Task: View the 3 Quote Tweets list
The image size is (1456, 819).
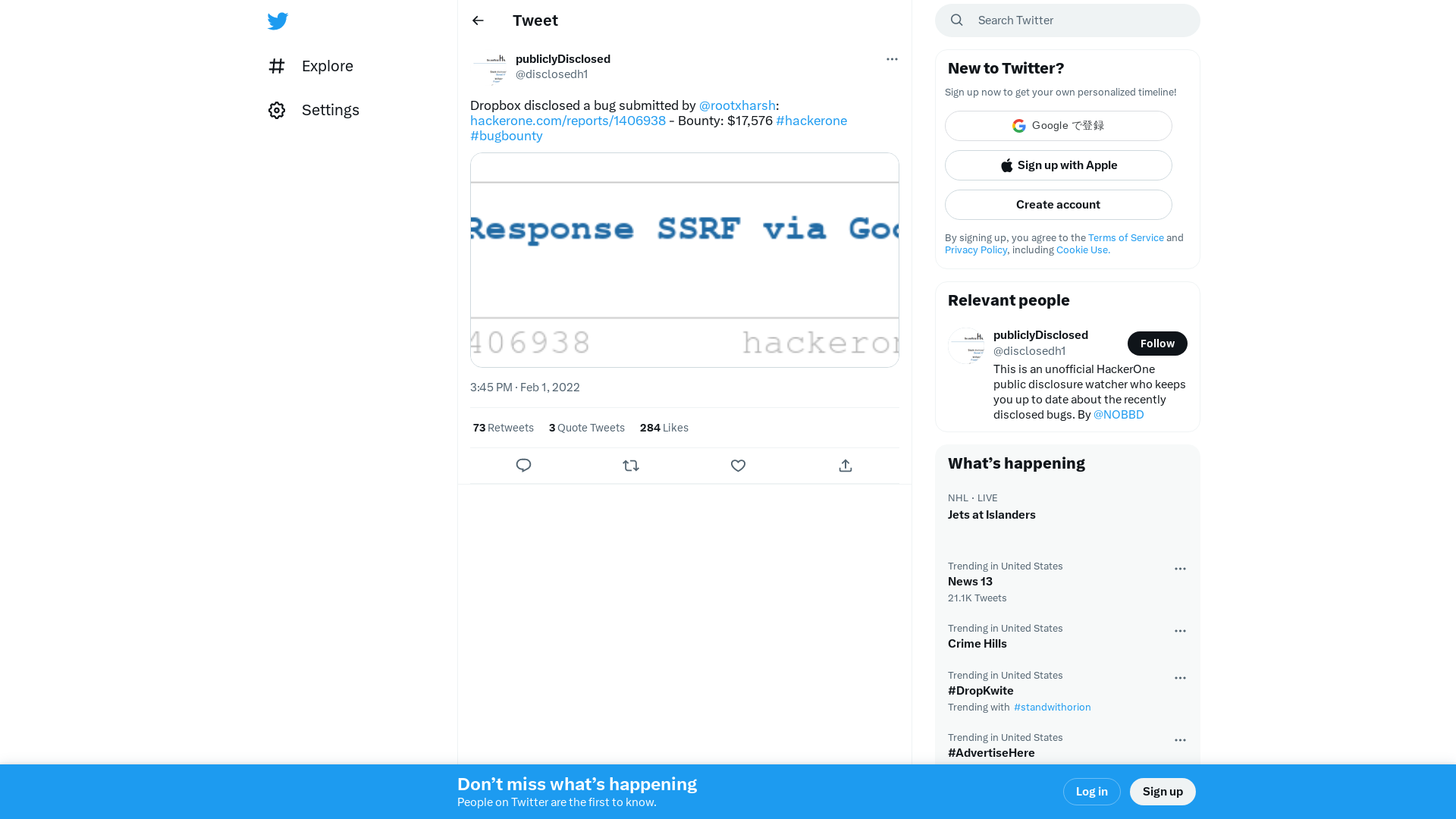Action: tap(587, 428)
